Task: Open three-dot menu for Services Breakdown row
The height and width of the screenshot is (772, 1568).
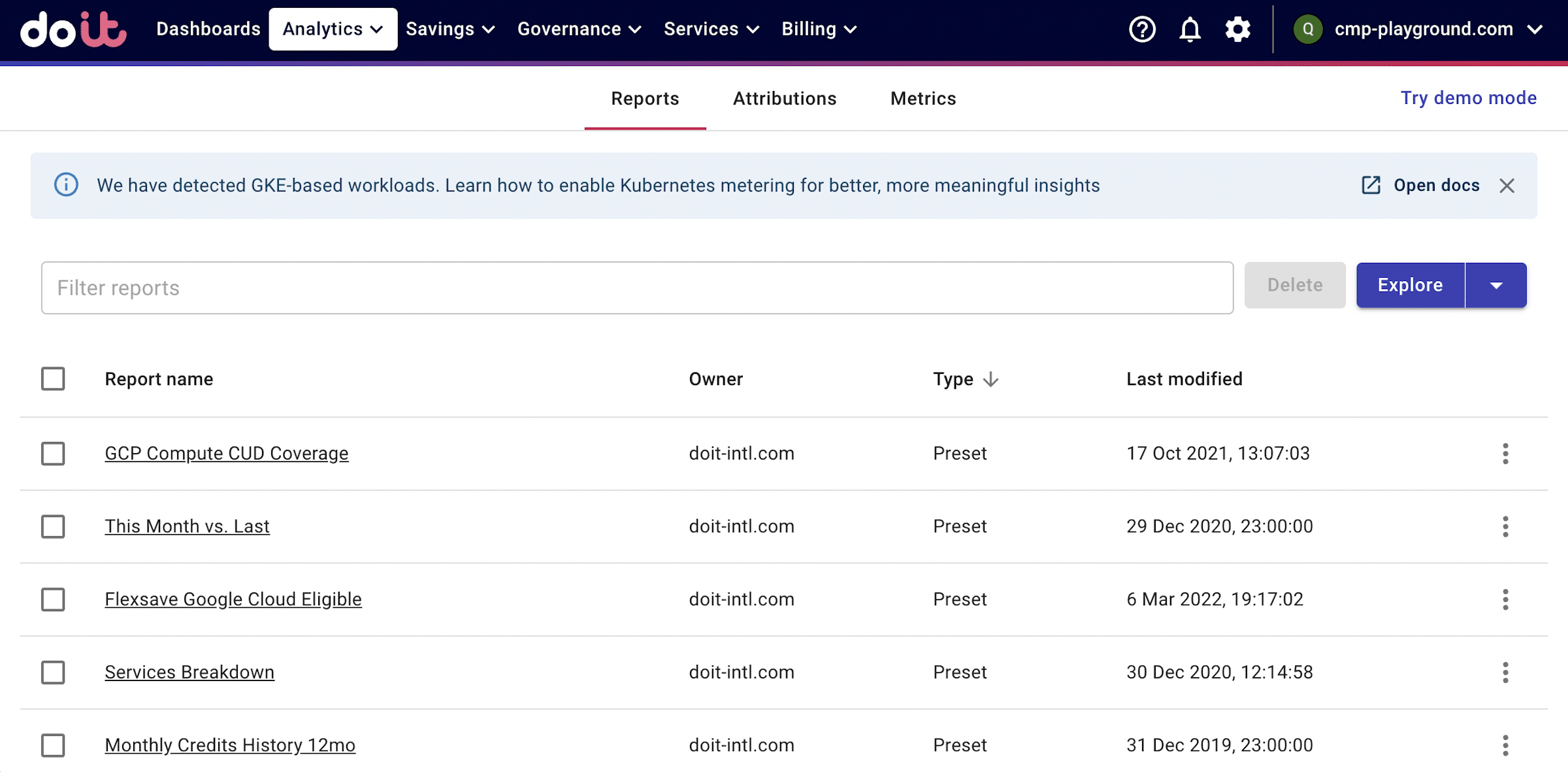Action: 1505,673
